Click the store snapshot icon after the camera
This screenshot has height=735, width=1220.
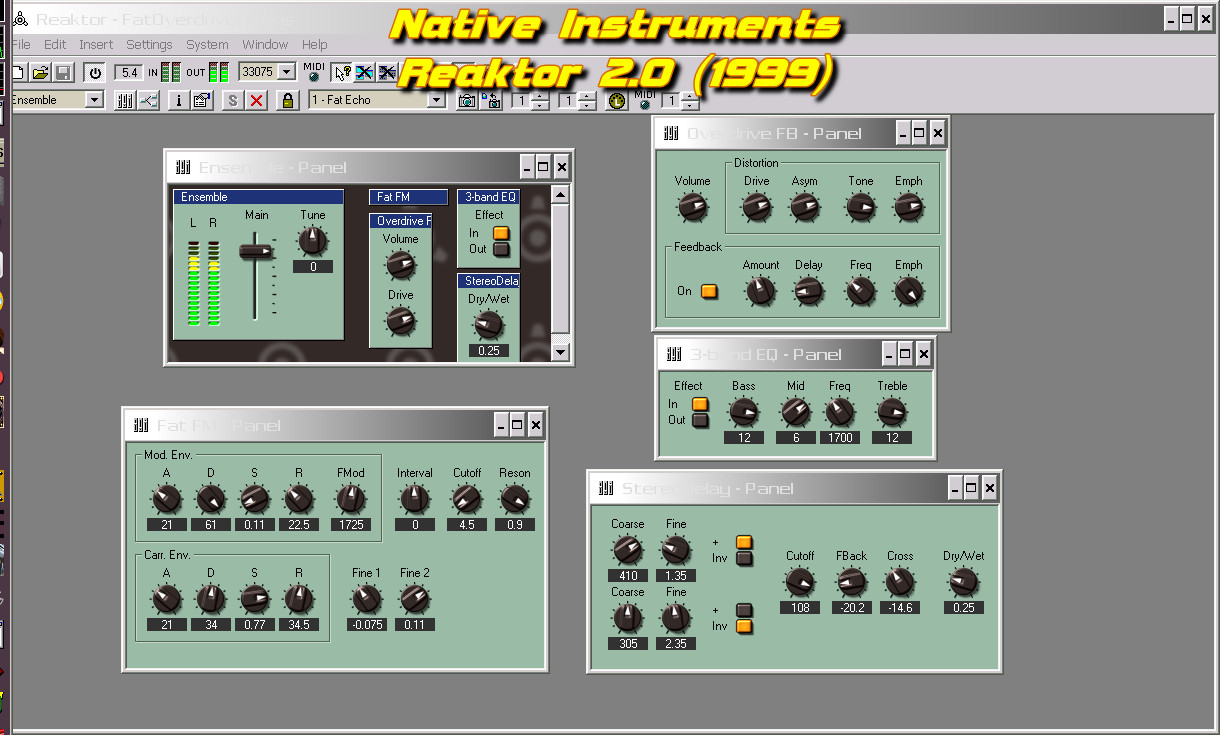pos(490,100)
